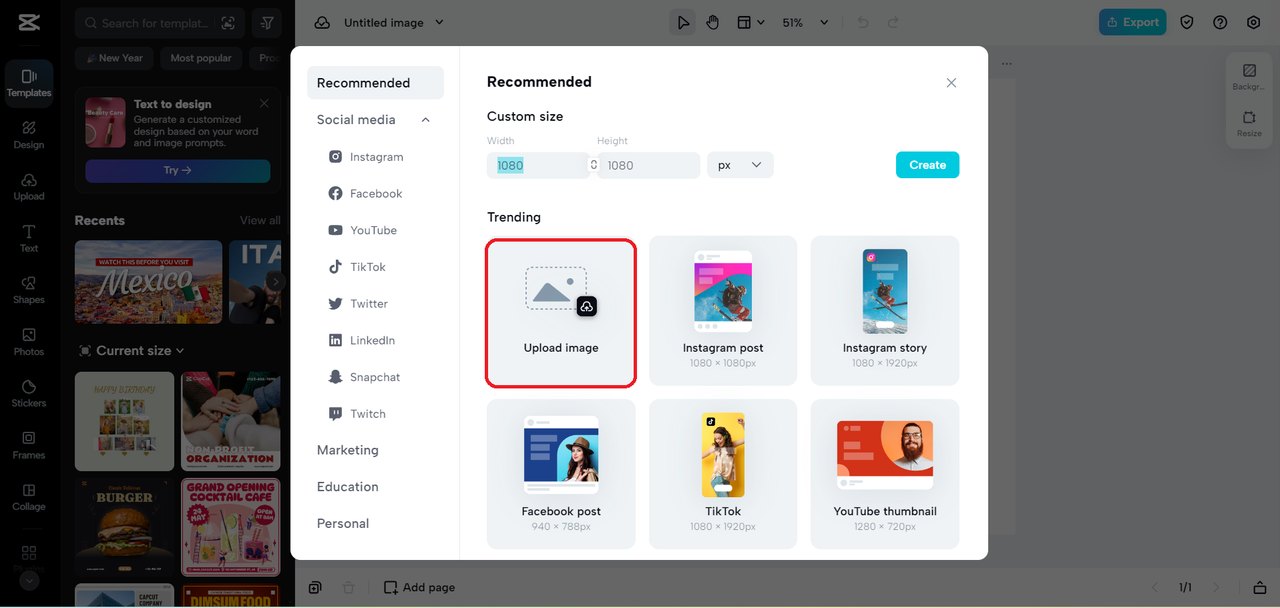Open the Background panel icon

pos(1249,77)
